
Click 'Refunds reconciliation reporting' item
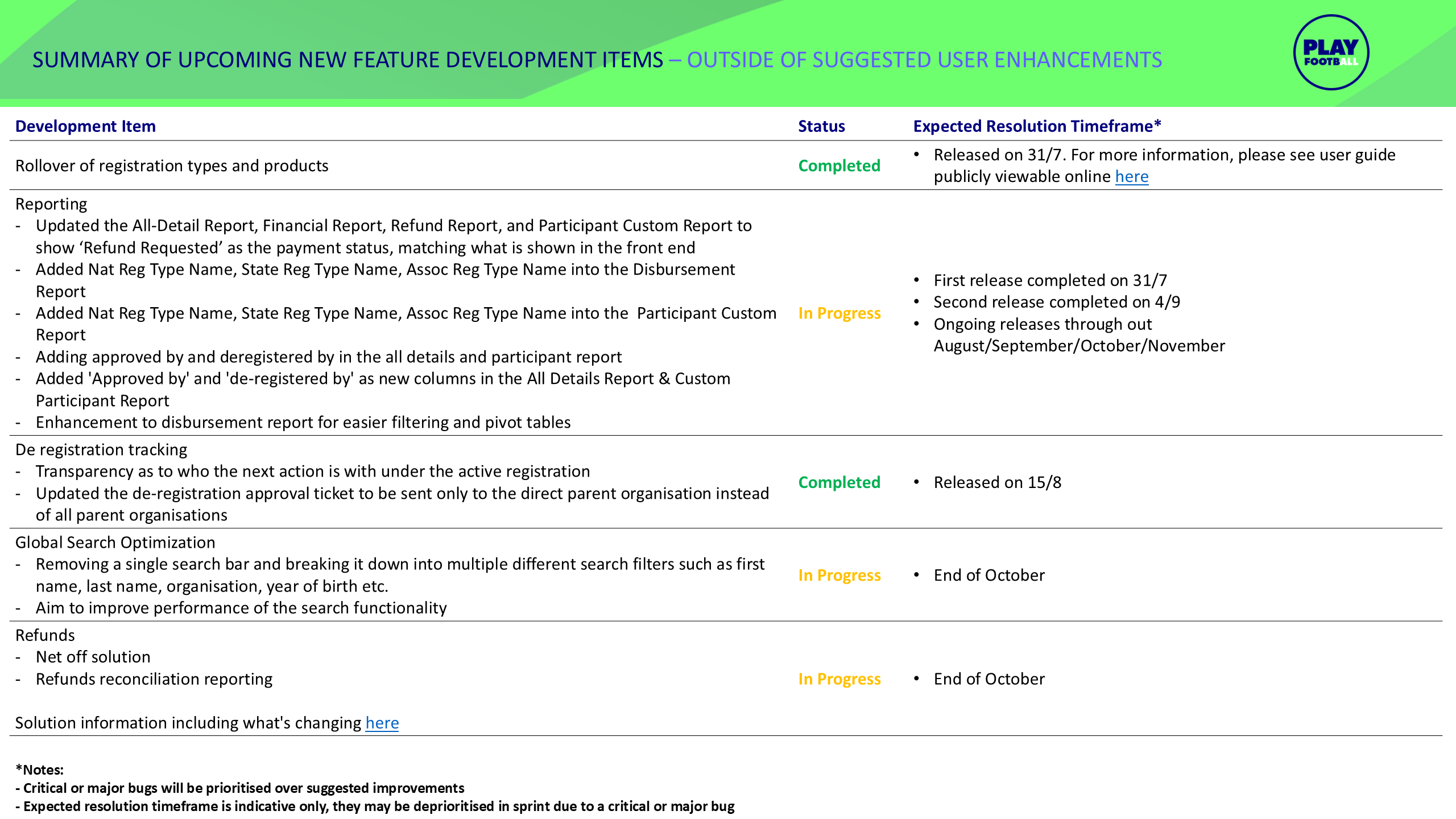pyautogui.click(x=154, y=679)
